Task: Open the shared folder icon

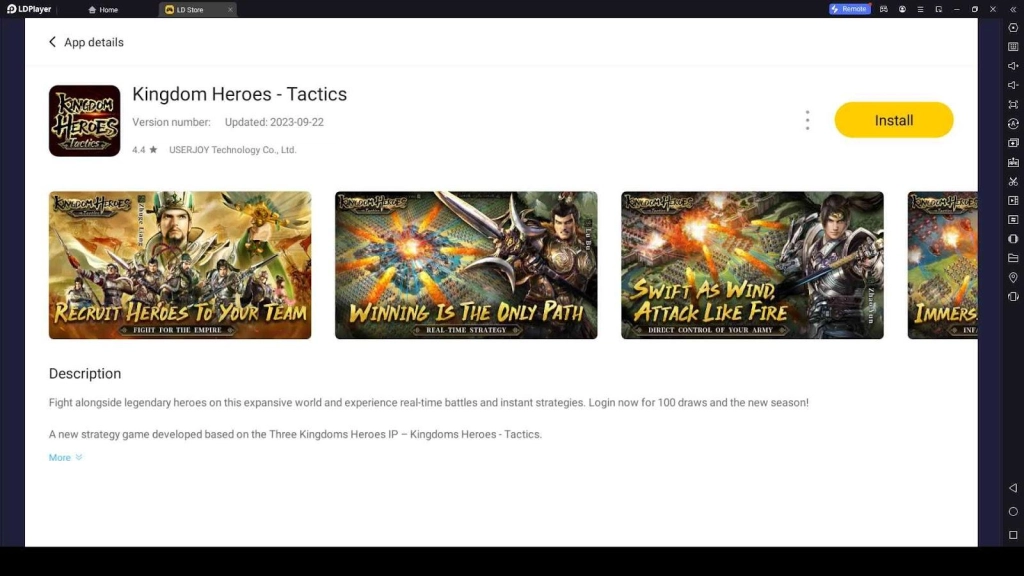Action: pos(1013,258)
